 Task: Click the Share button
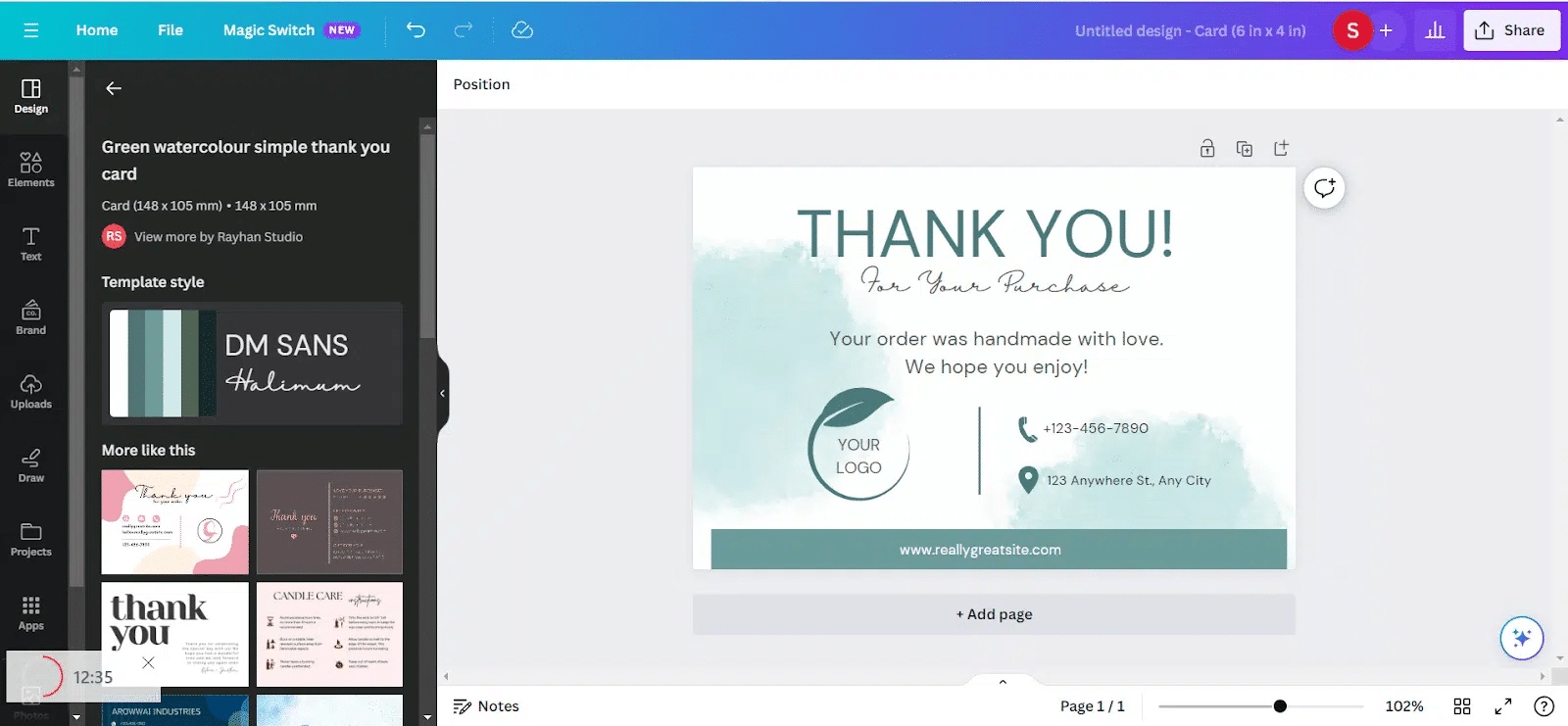click(1510, 30)
